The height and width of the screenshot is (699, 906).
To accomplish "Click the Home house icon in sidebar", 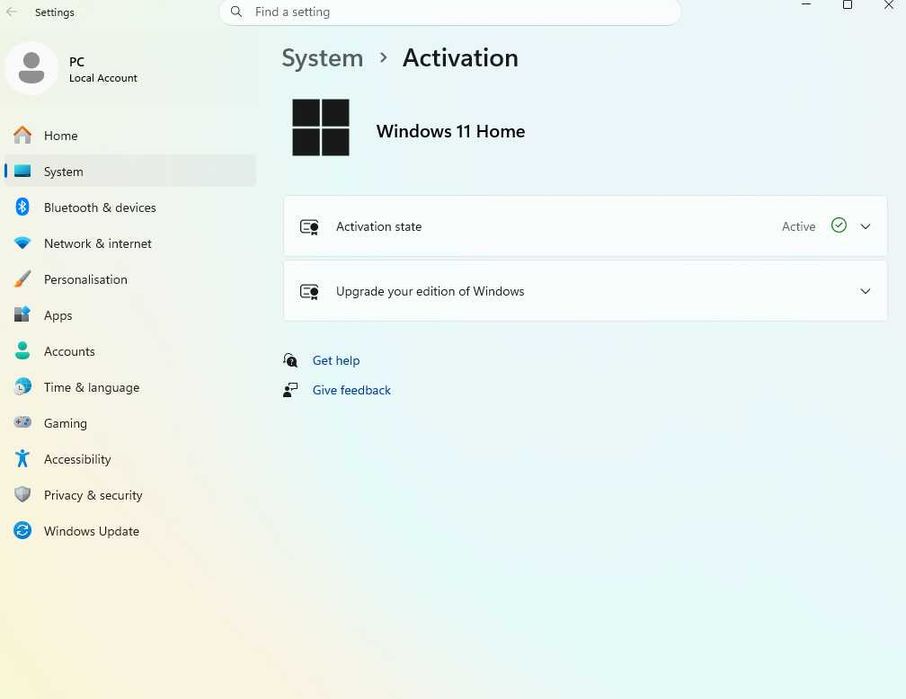I will coord(23,135).
